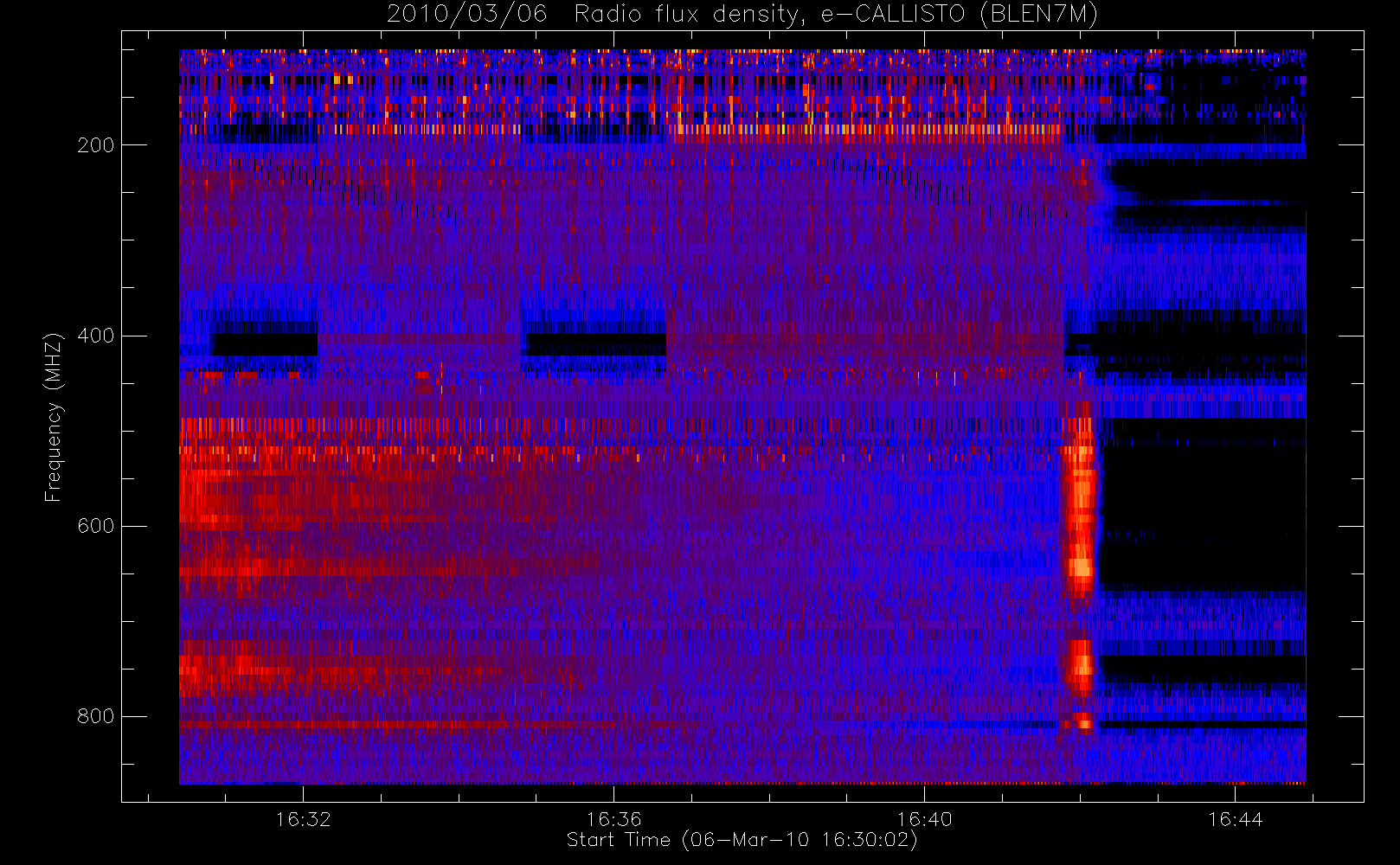The height and width of the screenshot is (865, 1400).
Task: Click the 16:32 time tick label
Action: 304,819
